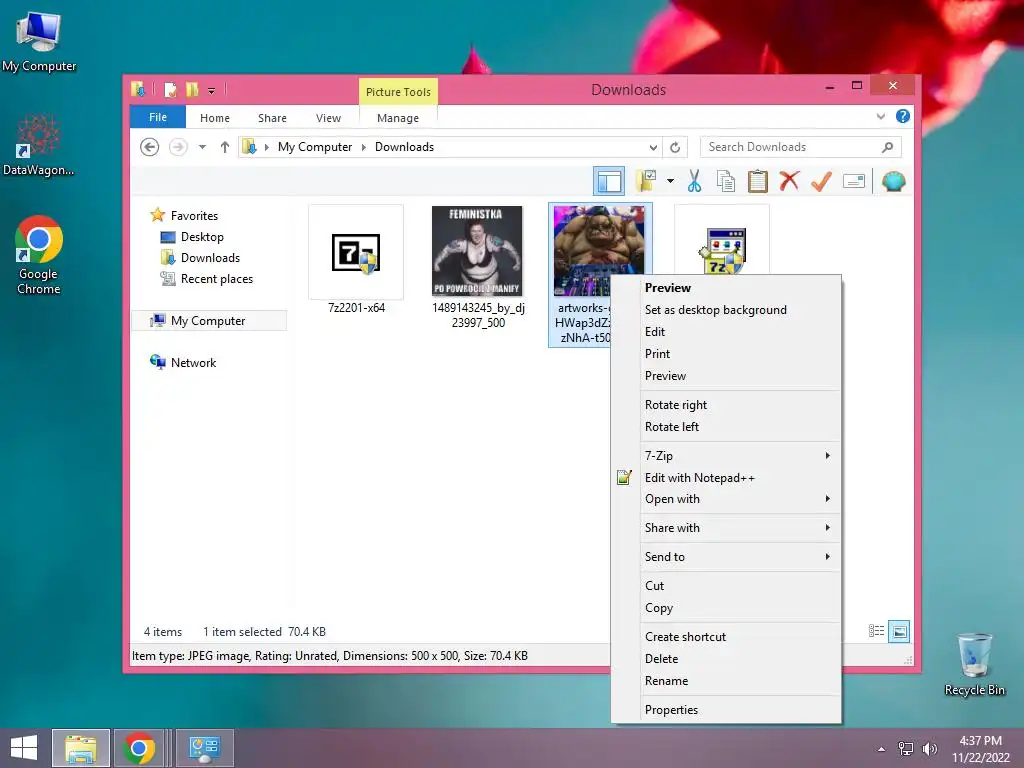Click the Downloads folder icon in title bar
Image resolution: width=1024 pixels, height=768 pixels.
[138, 89]
